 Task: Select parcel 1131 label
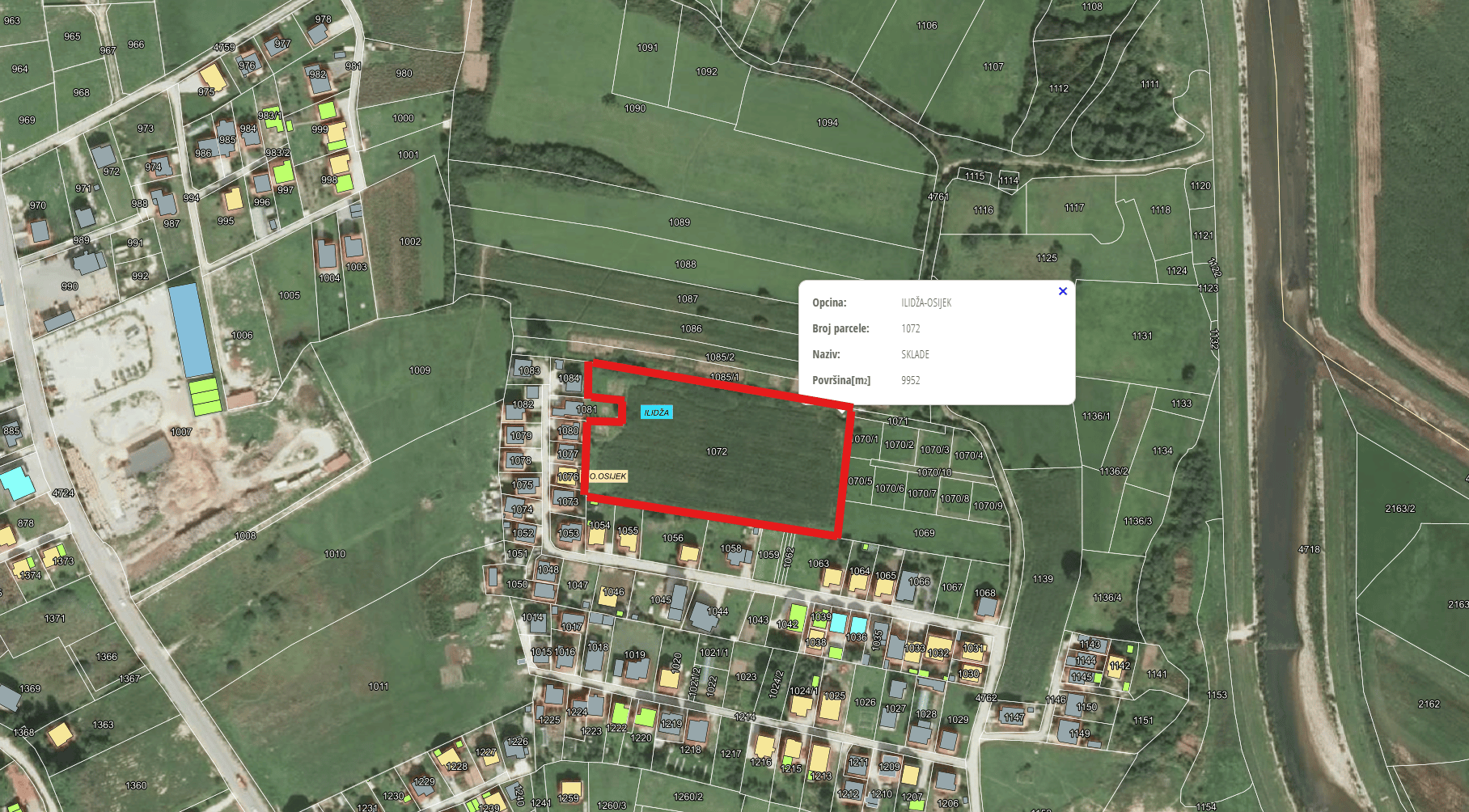(x=1142, y=336)
